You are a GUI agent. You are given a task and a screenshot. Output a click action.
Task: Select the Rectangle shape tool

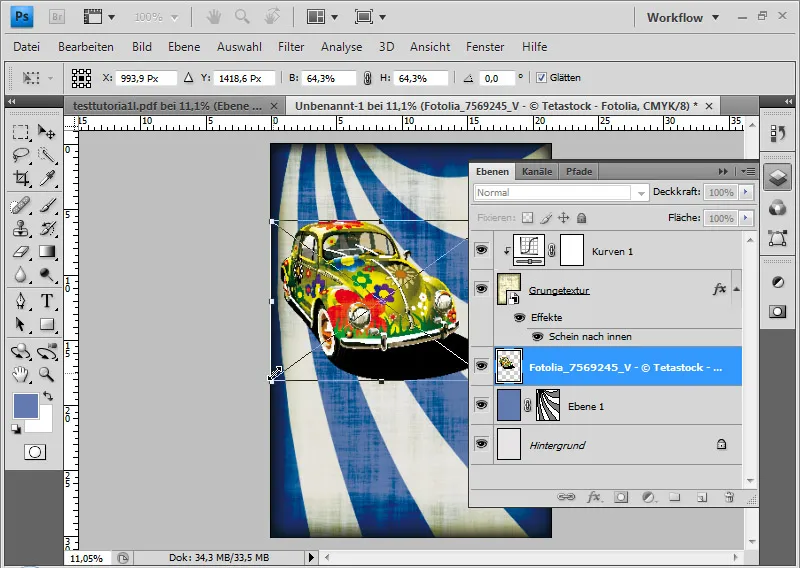47,324
